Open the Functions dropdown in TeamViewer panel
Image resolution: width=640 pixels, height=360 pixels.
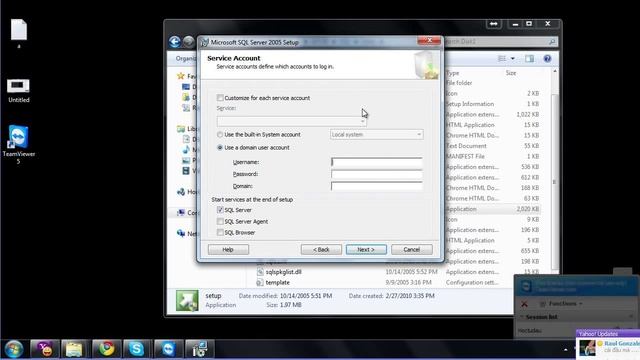562,304
